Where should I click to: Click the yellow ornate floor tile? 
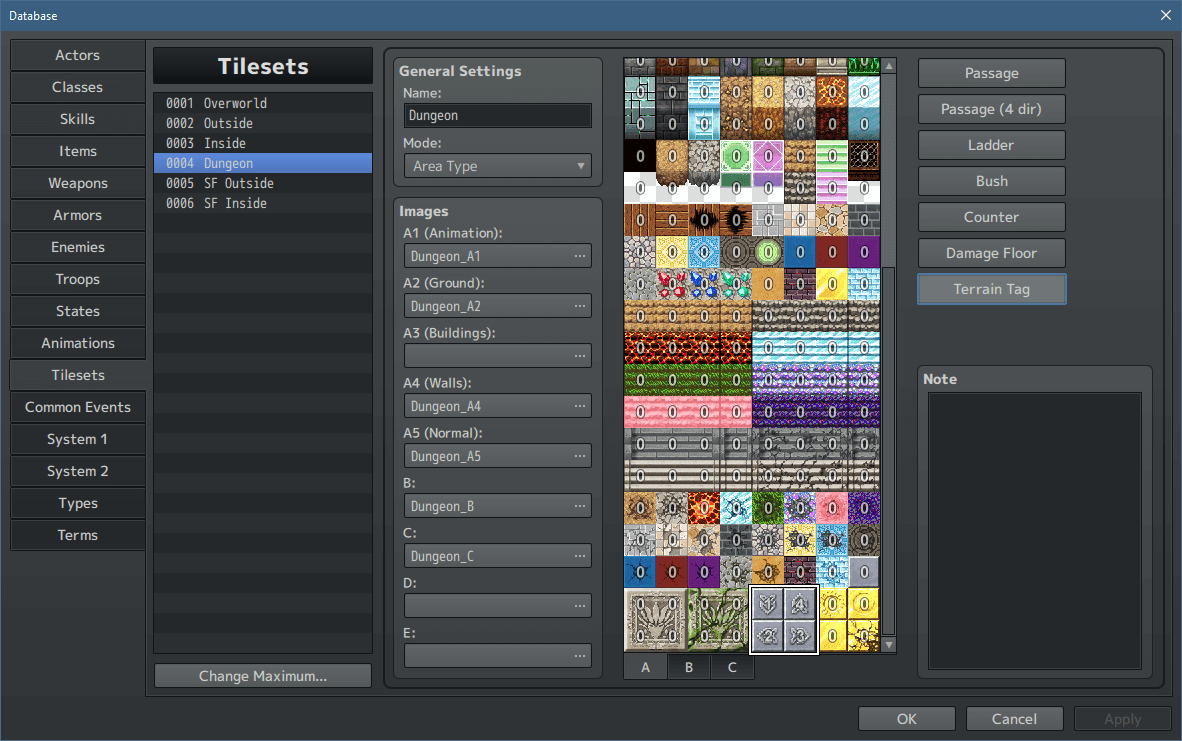tap(672, 252)
